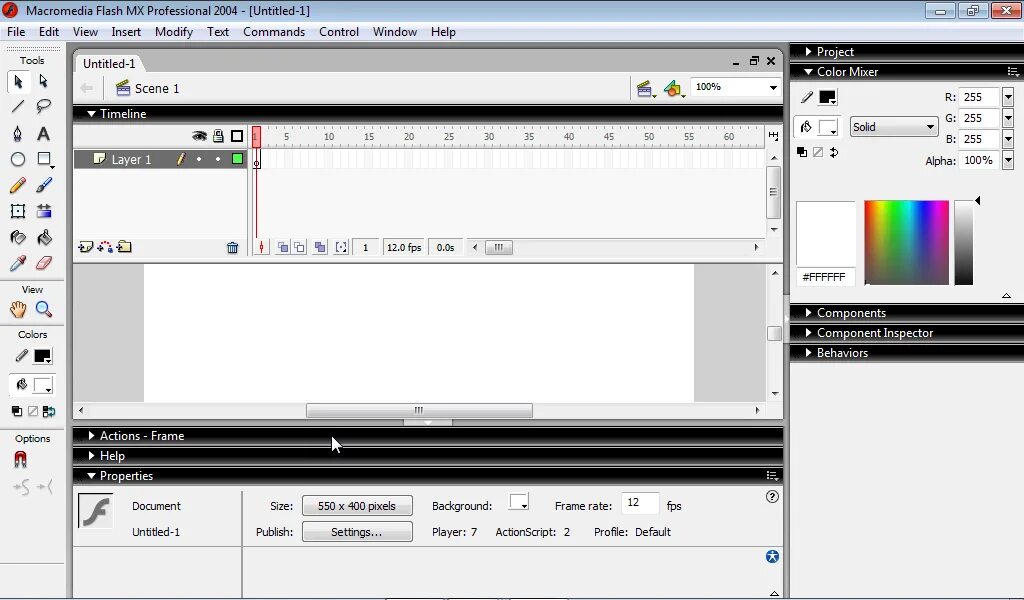Viewport: 1024px width, 600px height.
Task: Toggle Layer 1 green outline square
Action: [x=238, y=159]
